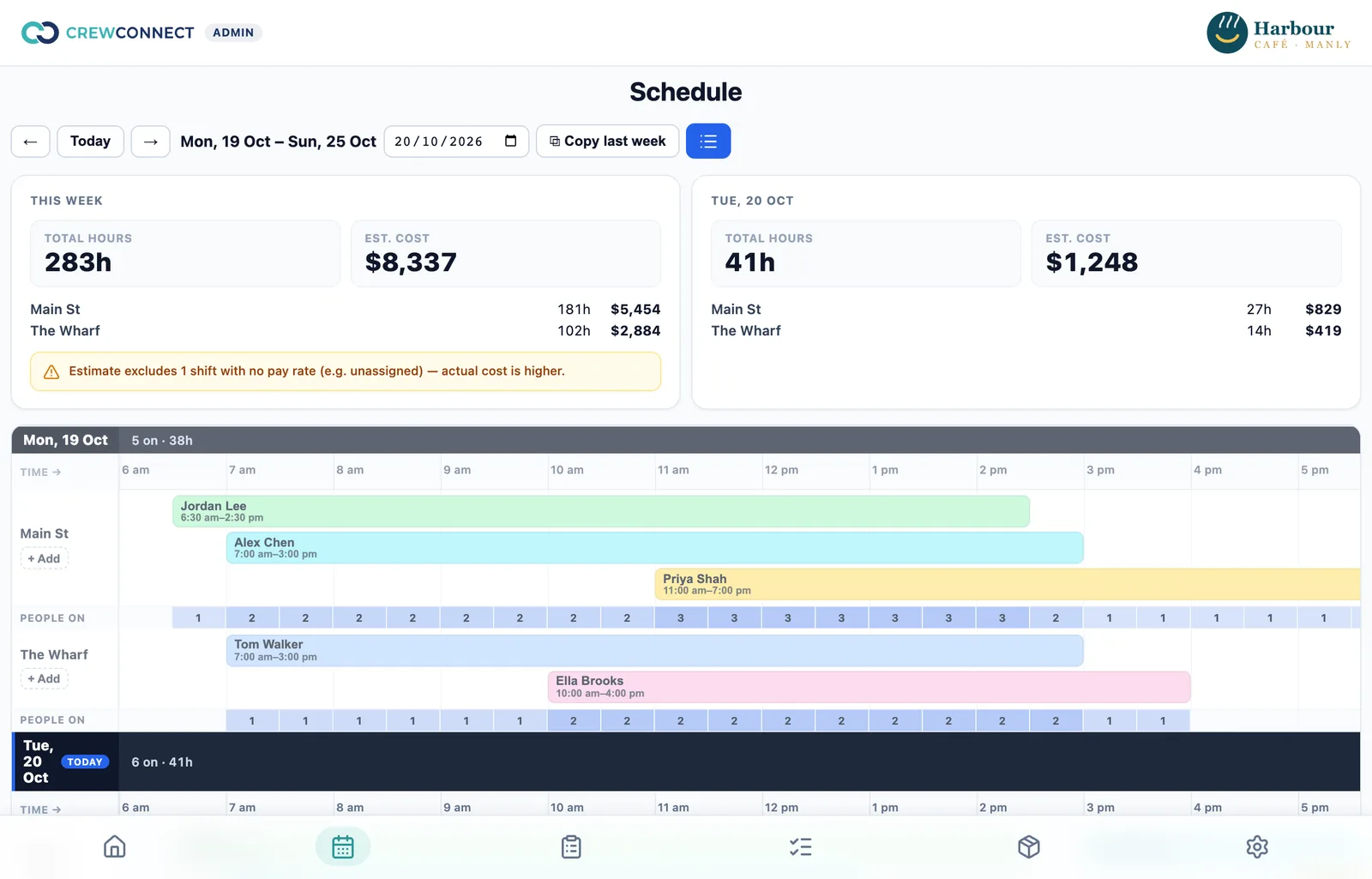1372x879 pixels.
Task: Go to next week with right arrow
Action: pyautogui.click(x=151, y=141)
